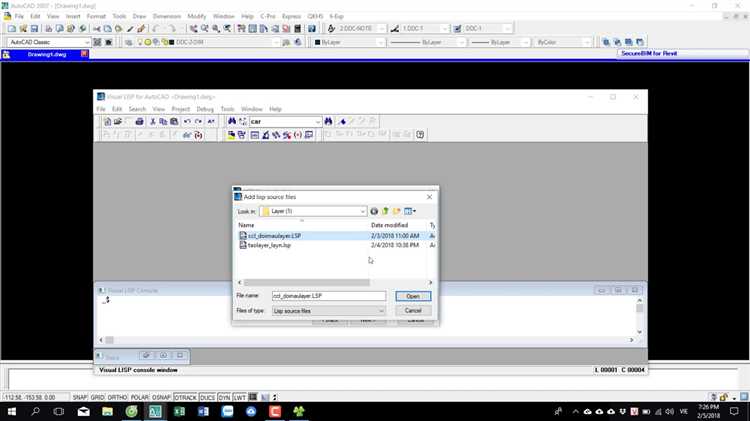
Task: Click Visual LISP Inspect icon
Action: [x=265, y=135]
